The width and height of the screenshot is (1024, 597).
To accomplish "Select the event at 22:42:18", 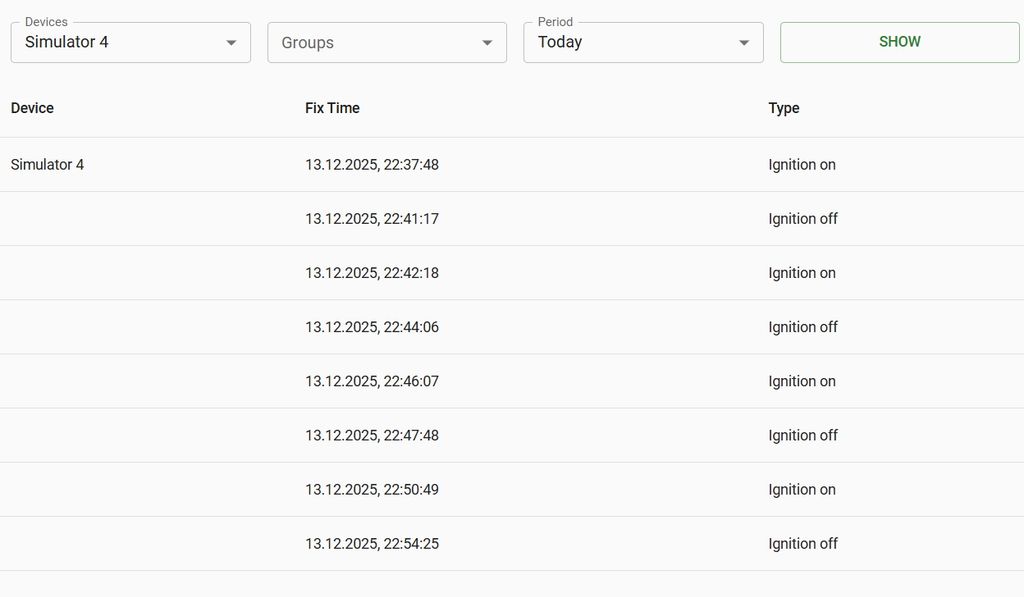I will click(x=372, y=273).
